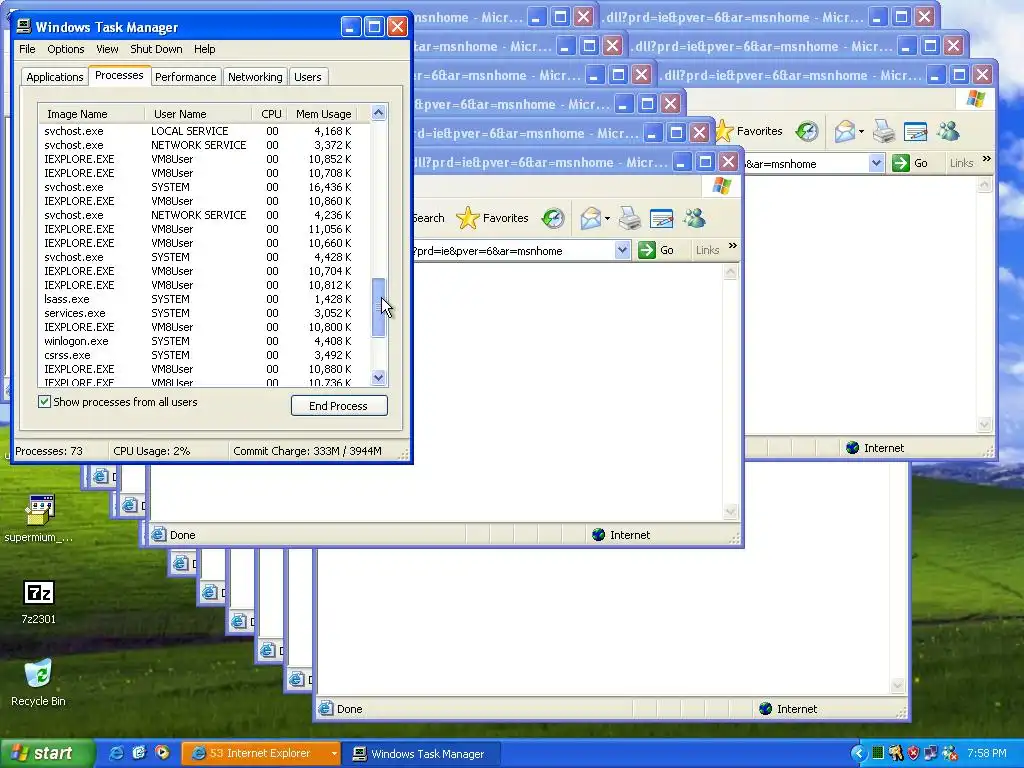
Task: Open Messenger icon in rear right Explorer window
Action: coord(948,131)
